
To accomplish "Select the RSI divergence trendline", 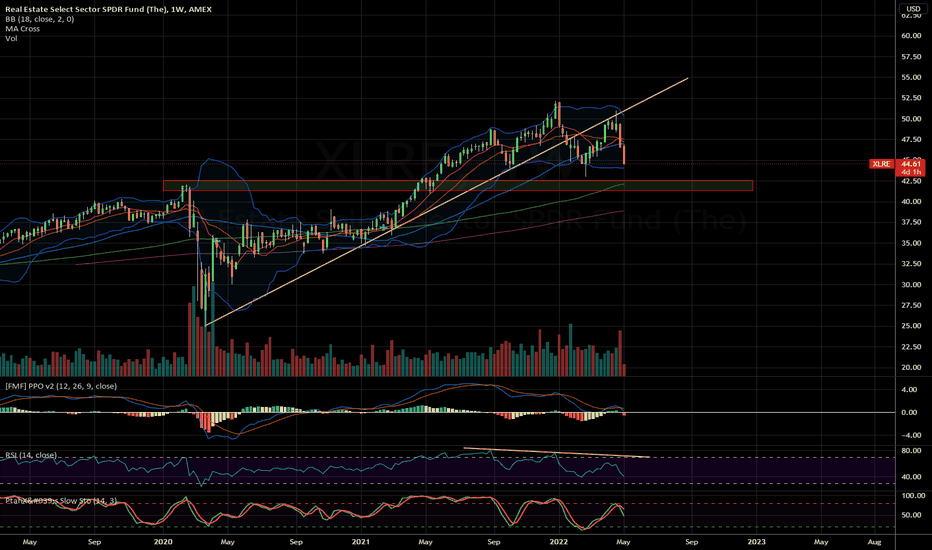I will pyautogui.click(x=556, y=452).
